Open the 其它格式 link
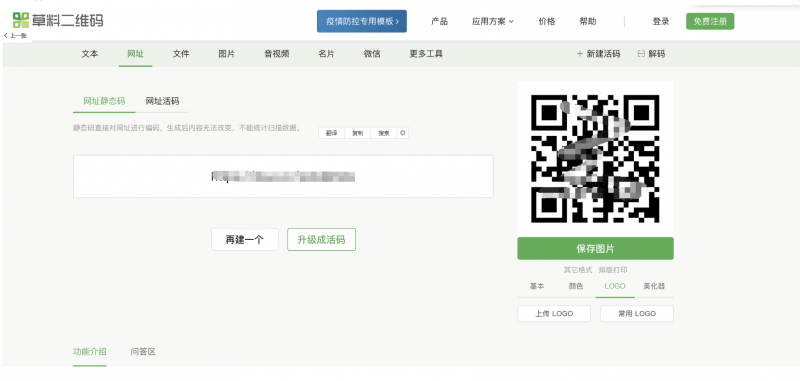 578,270
